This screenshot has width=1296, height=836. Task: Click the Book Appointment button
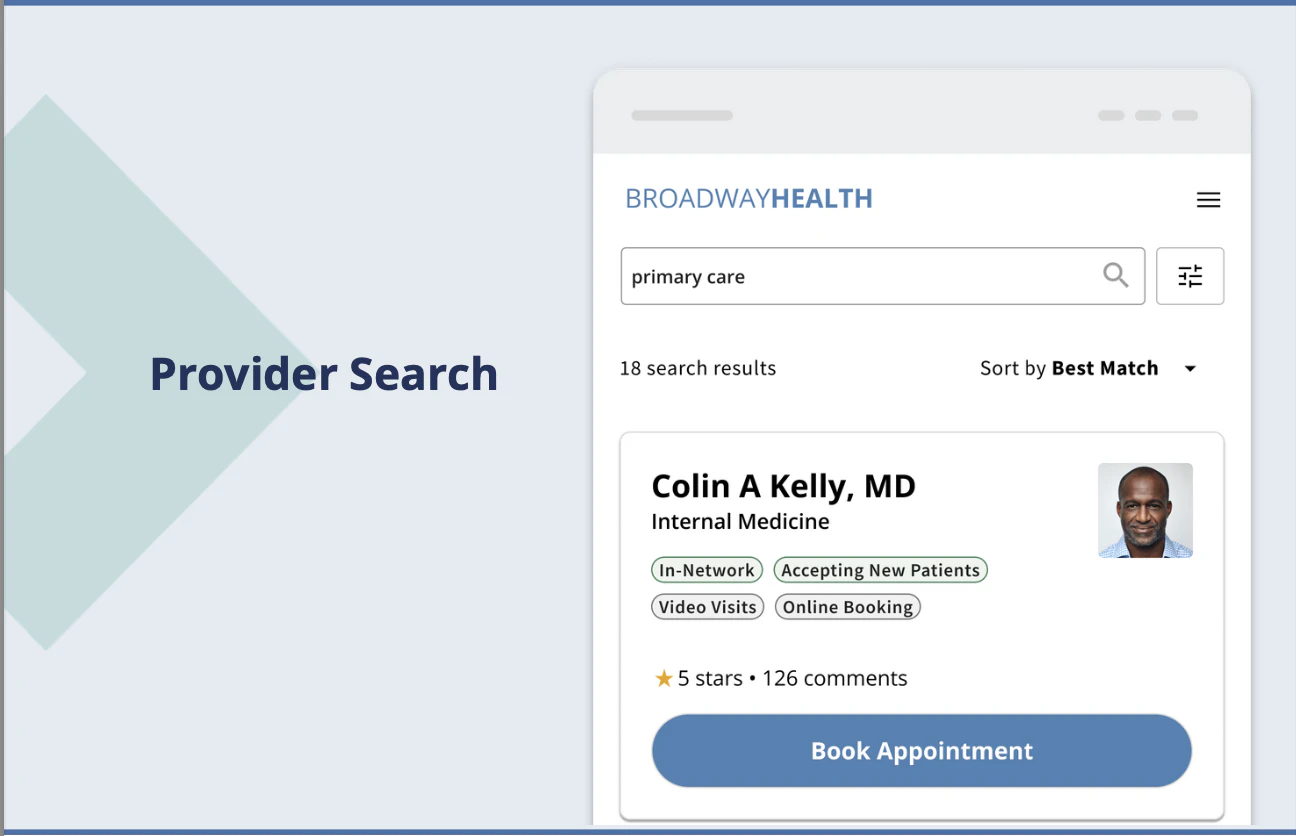[x=921, y=751]
